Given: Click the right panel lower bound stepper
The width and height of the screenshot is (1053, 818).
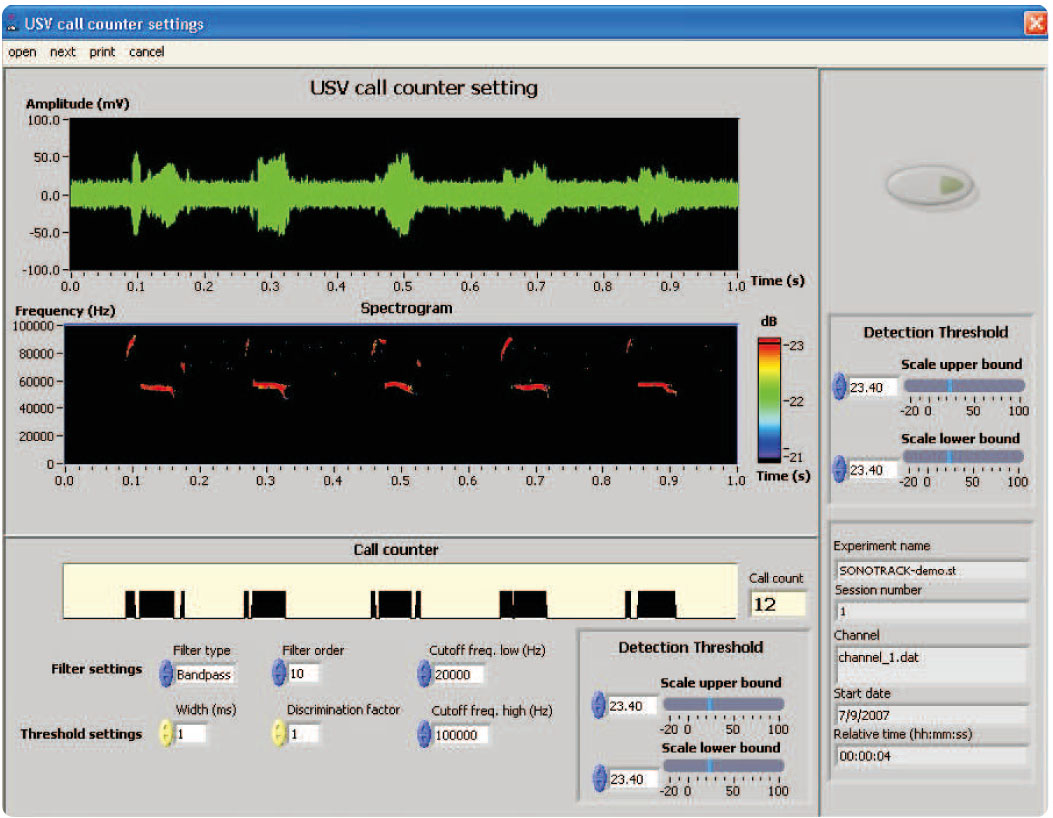Looking at the screenshot, I should pyautogui.click(x=839, y=469).
